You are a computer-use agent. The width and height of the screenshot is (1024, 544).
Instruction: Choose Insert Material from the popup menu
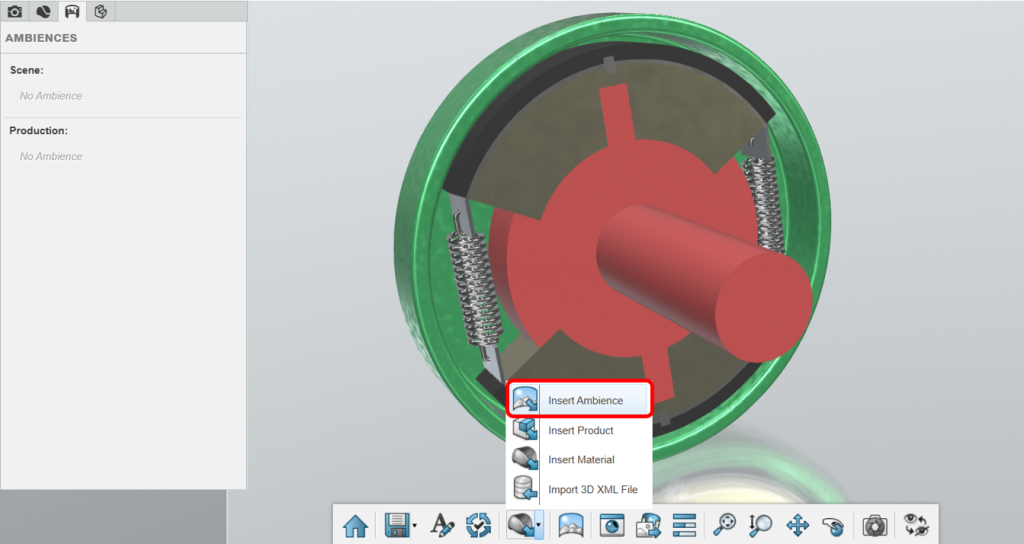[579, 460]
